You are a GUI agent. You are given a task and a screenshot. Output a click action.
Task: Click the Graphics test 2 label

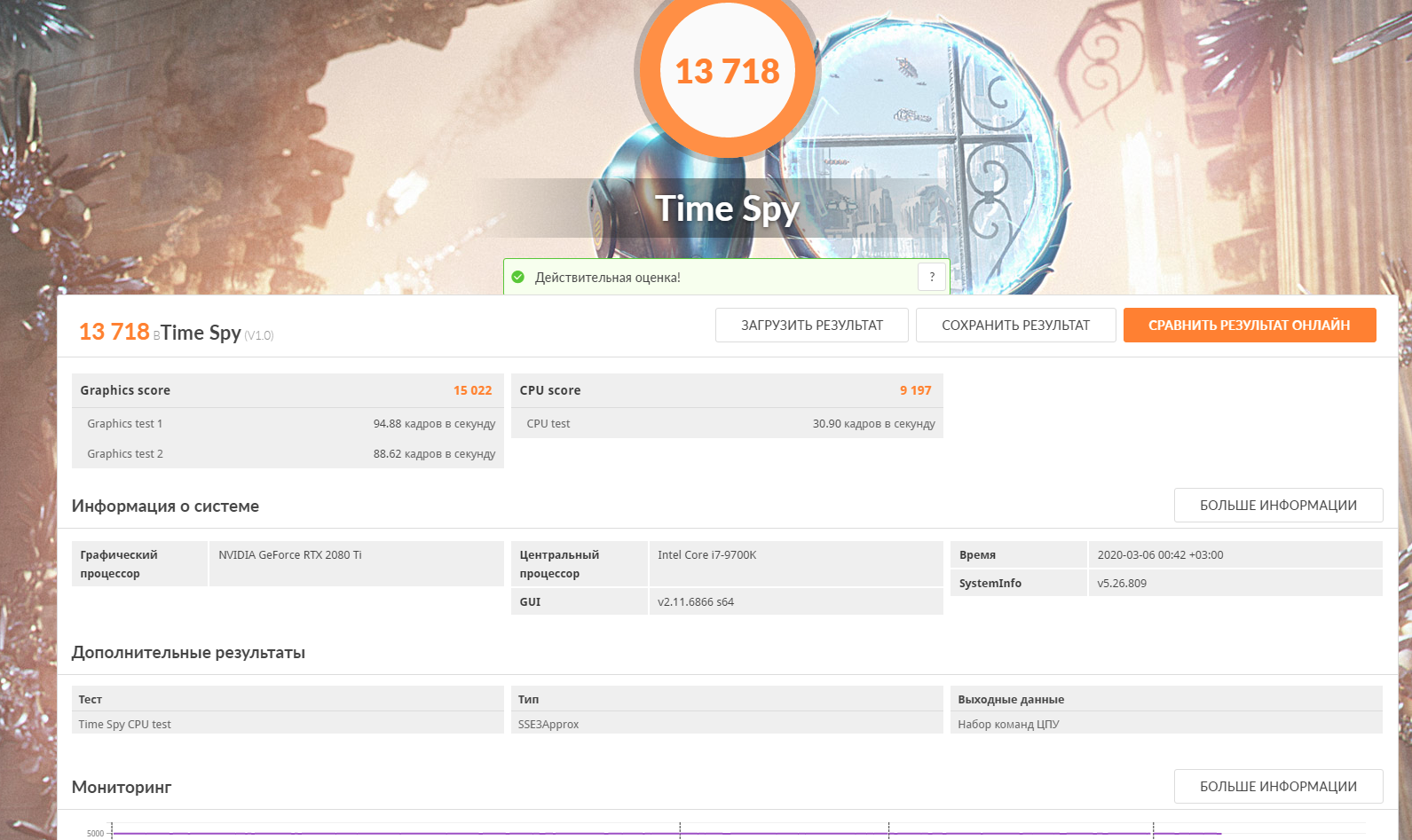[125, 454]
